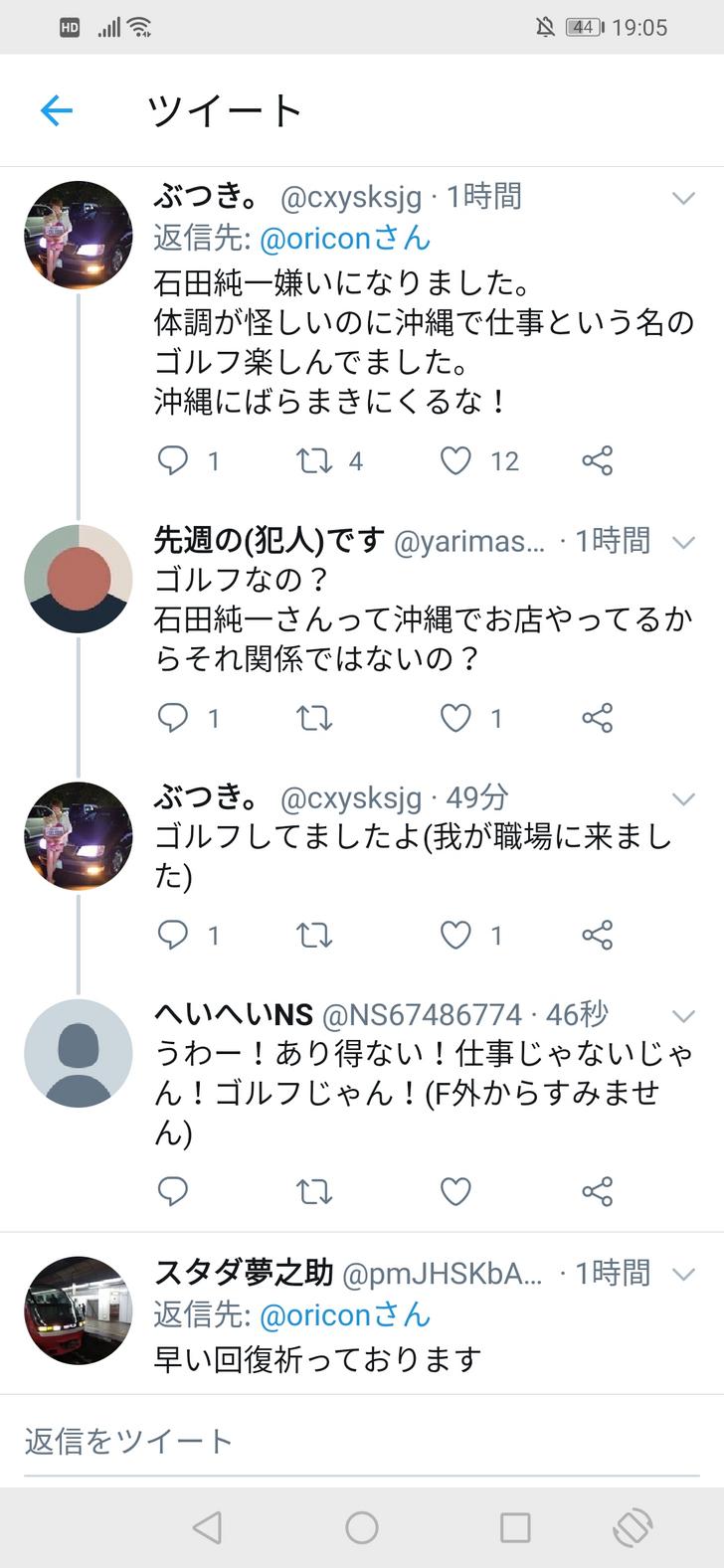This screenshot has height=1568, width=724.
Task: Tap the Android home navigation button
Action: coord(362,1527)
